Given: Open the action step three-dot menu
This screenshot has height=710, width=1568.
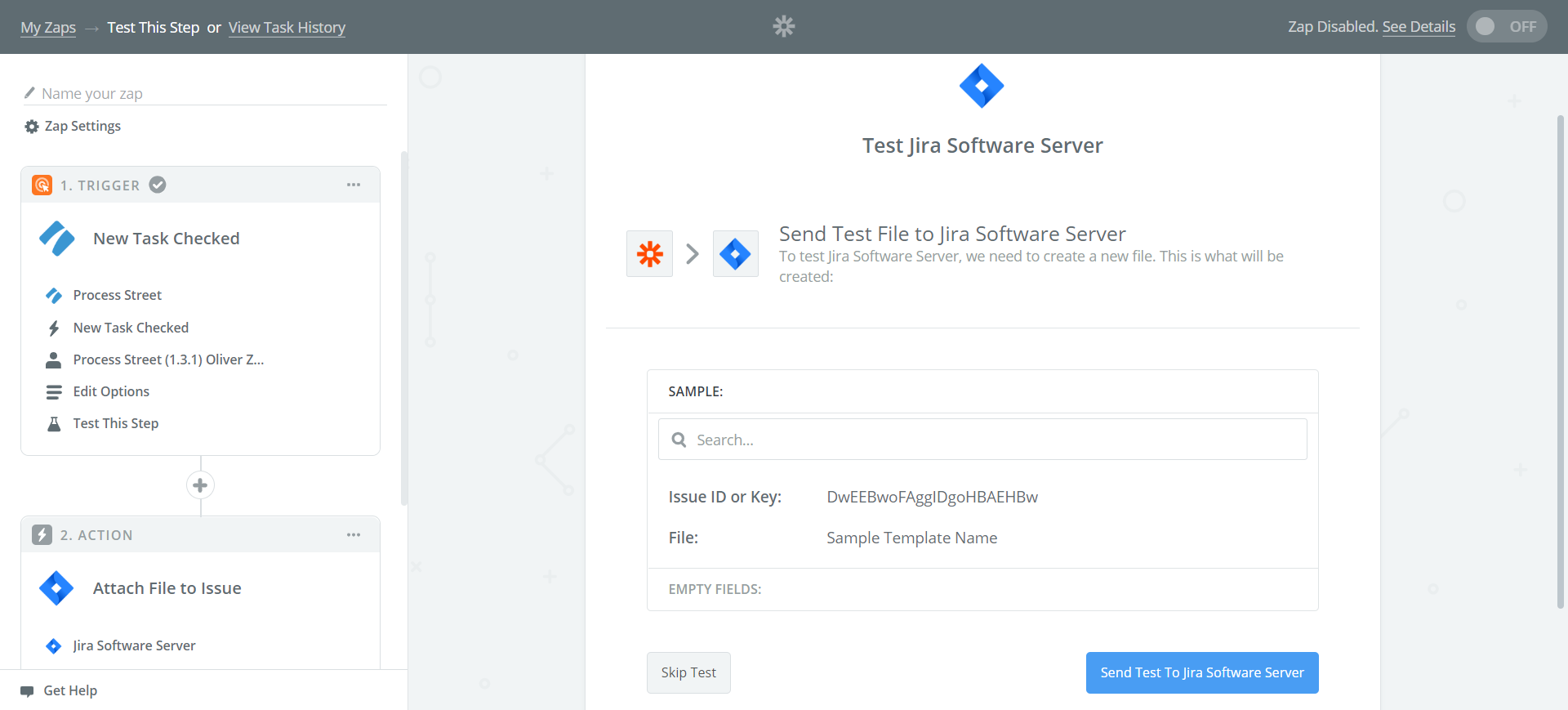Looking at the screenshot, I should 354,535.
